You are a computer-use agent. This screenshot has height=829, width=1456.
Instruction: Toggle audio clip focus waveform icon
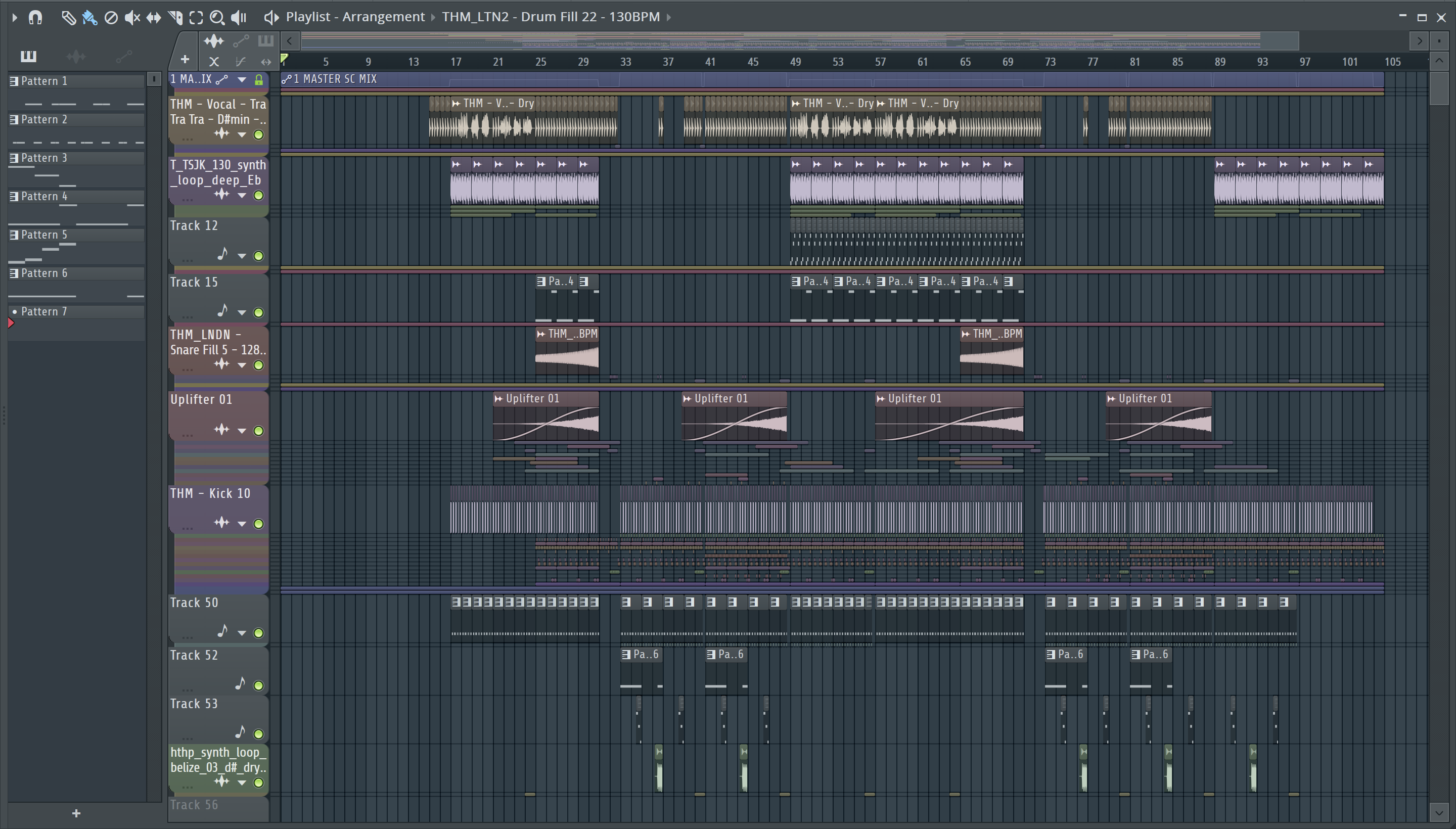214,41
